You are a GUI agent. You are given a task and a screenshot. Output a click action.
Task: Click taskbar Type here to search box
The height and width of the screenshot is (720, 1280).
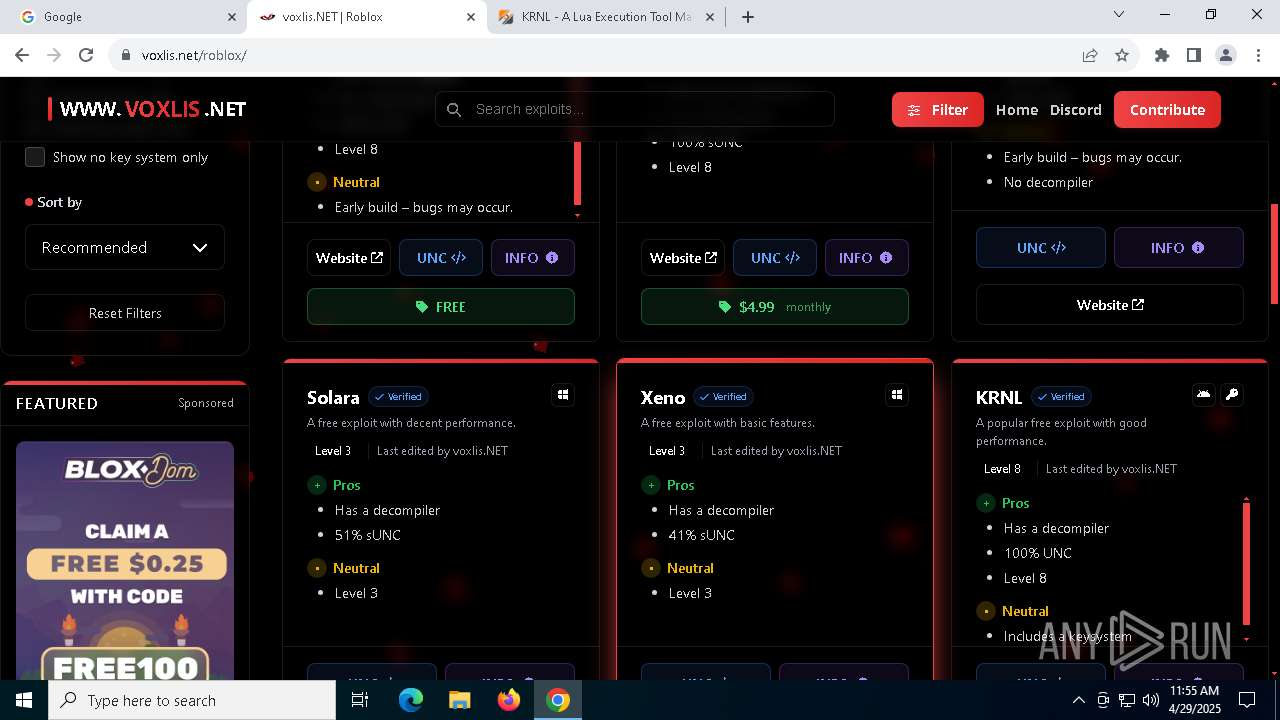(192, 700)
